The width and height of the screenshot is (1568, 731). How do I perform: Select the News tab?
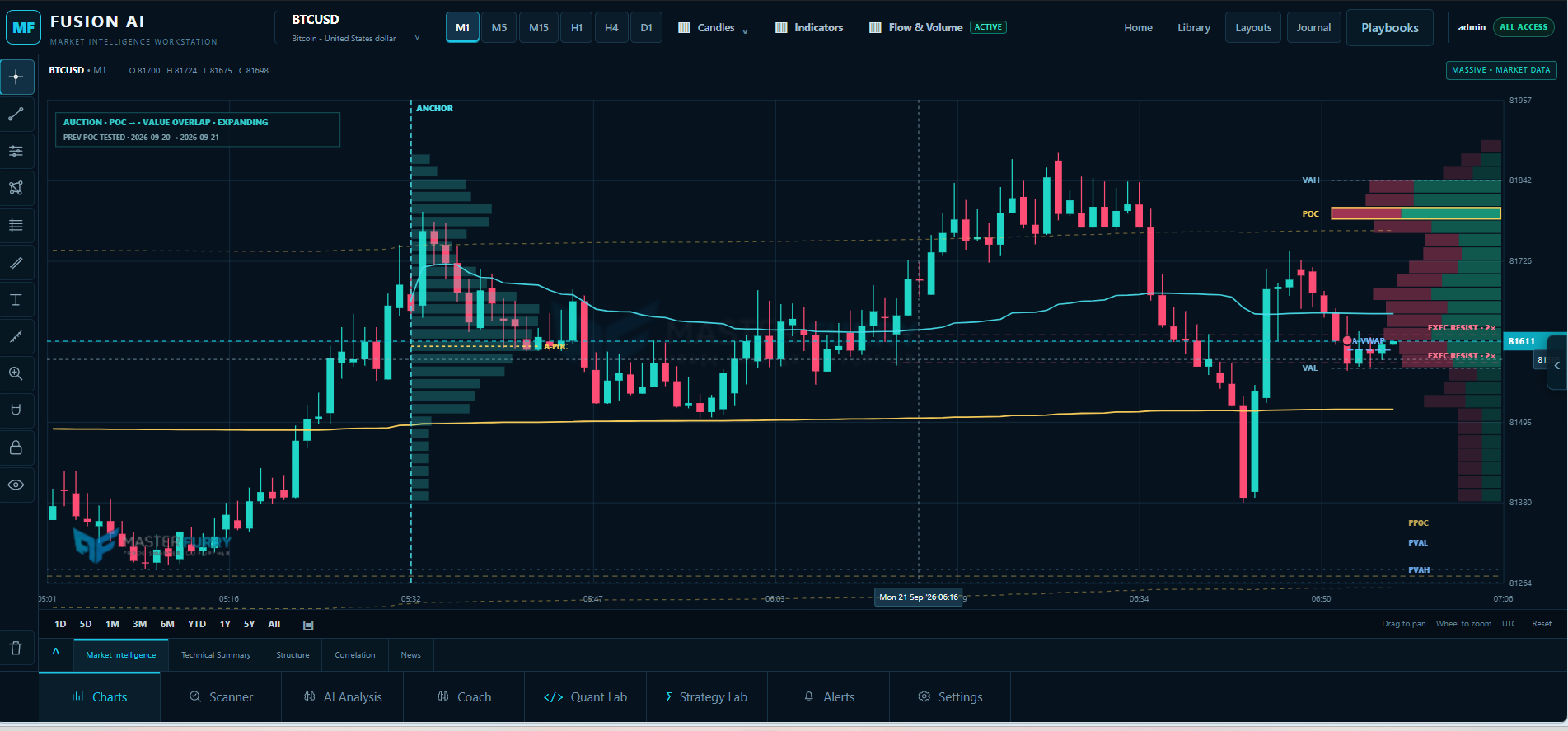[x=411, y=655]
